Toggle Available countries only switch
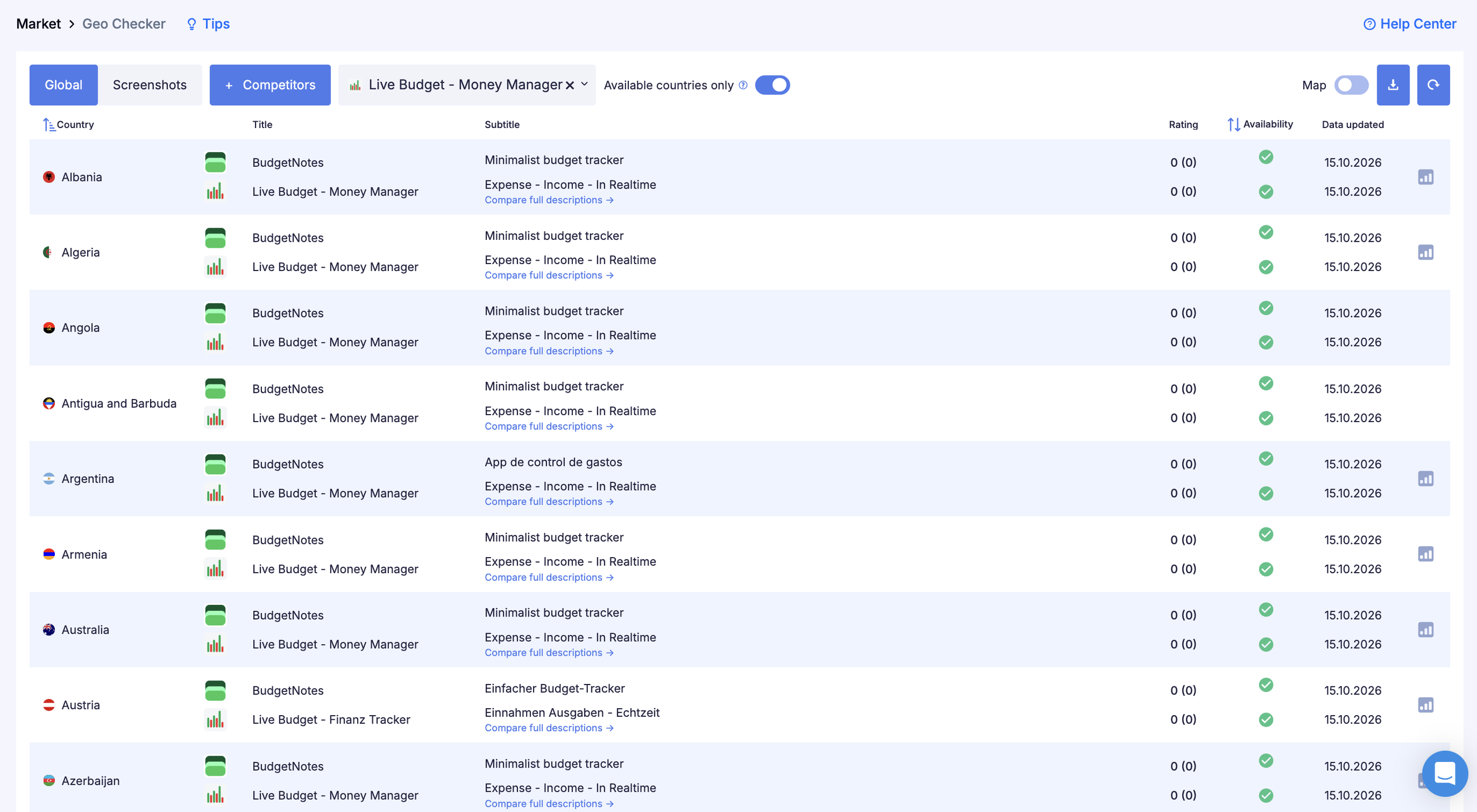 click(772, 85)
